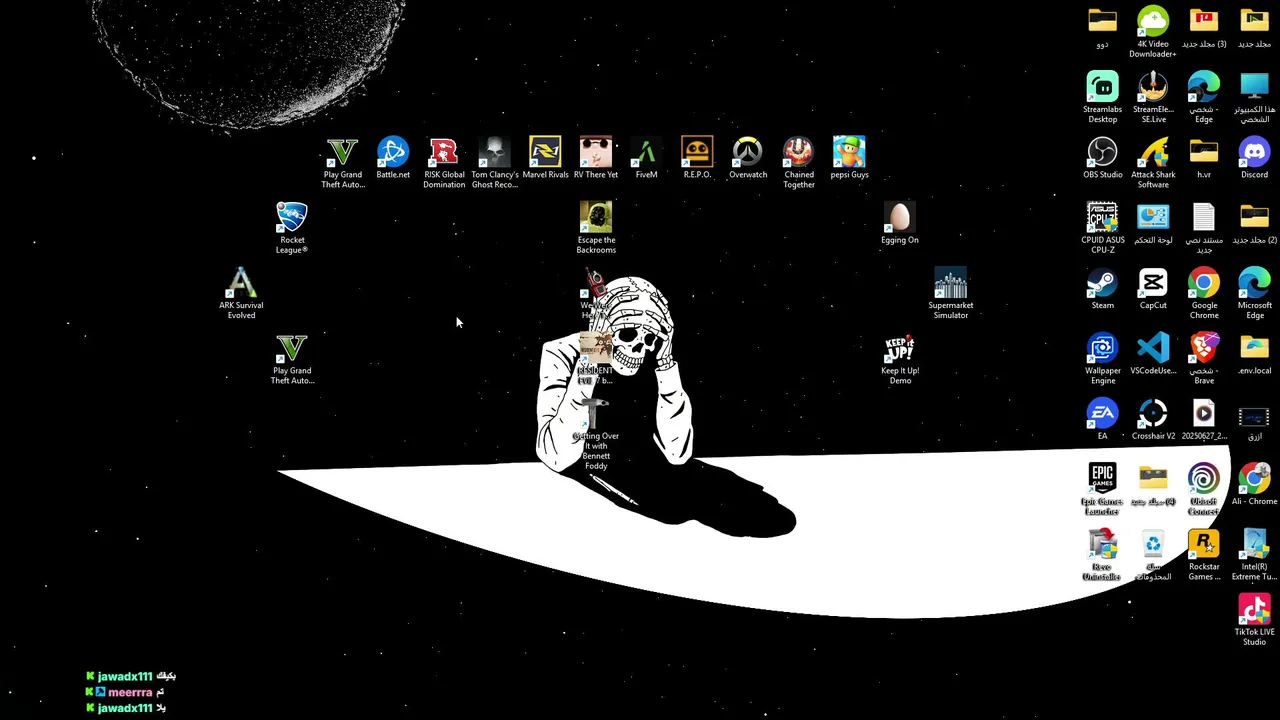
Task: Select the Microsoft Edge shortcut
Action: [x=1254, y=293]
